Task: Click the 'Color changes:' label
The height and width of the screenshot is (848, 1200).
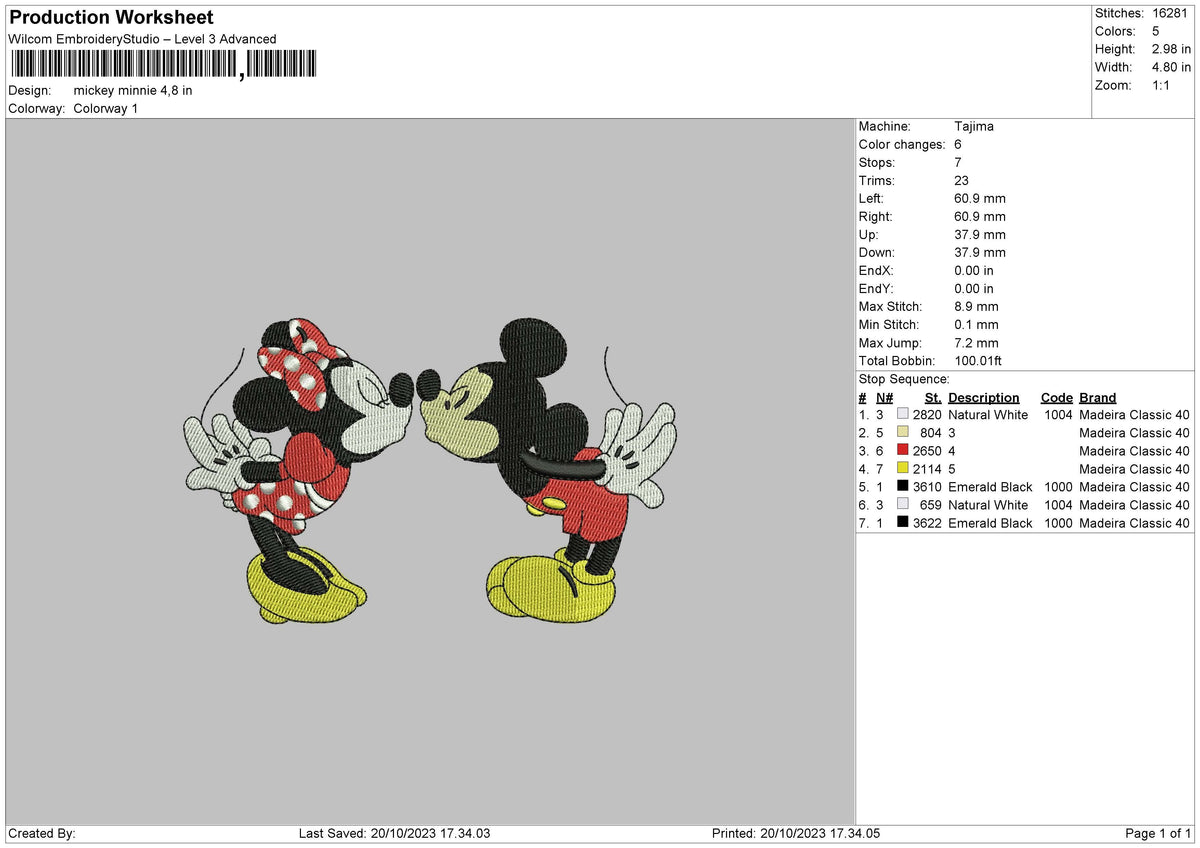Action: point(902,145)
